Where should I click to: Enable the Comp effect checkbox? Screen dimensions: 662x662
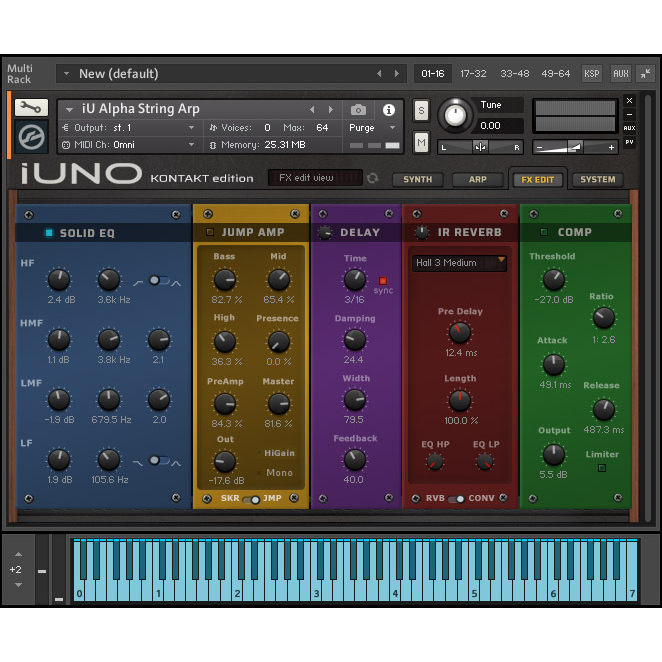[544, 232]
